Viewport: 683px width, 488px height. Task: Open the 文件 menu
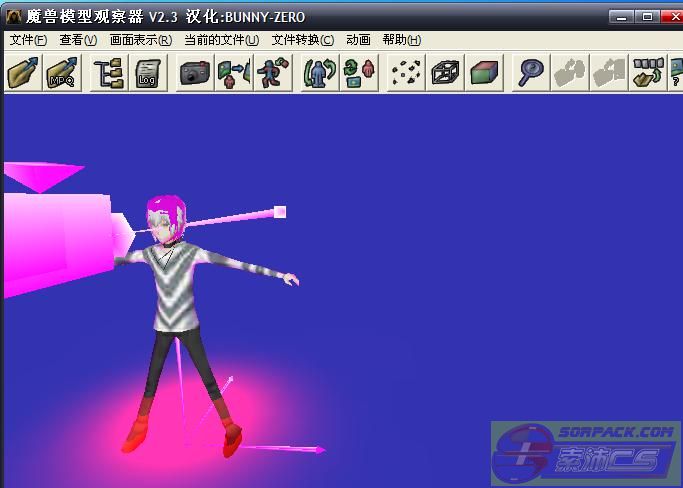coord(28,40)
